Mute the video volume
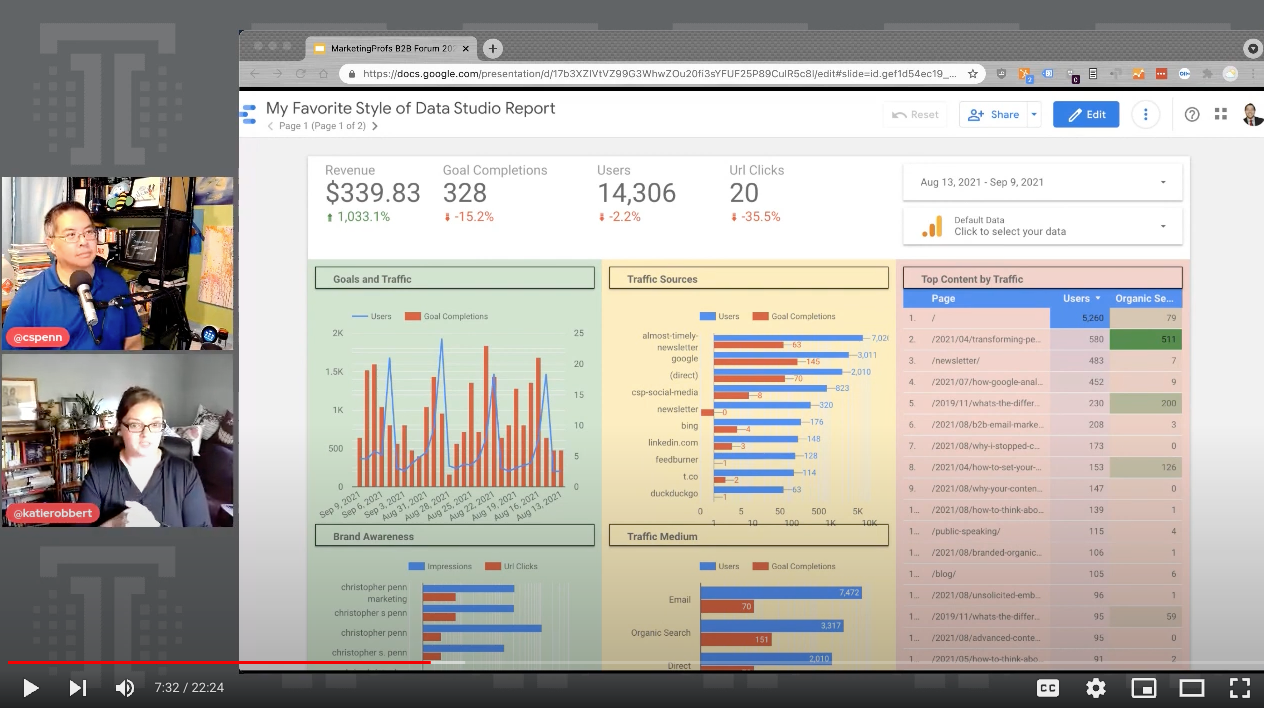1264x708 pixels. 125,688
